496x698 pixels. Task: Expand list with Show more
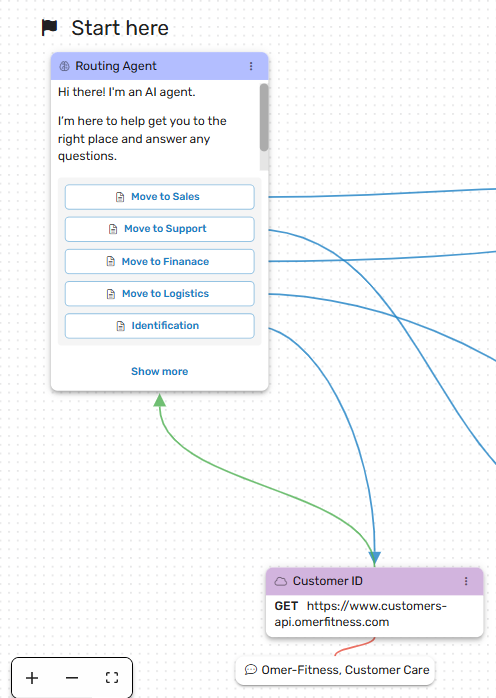click(x=159, y=371)
